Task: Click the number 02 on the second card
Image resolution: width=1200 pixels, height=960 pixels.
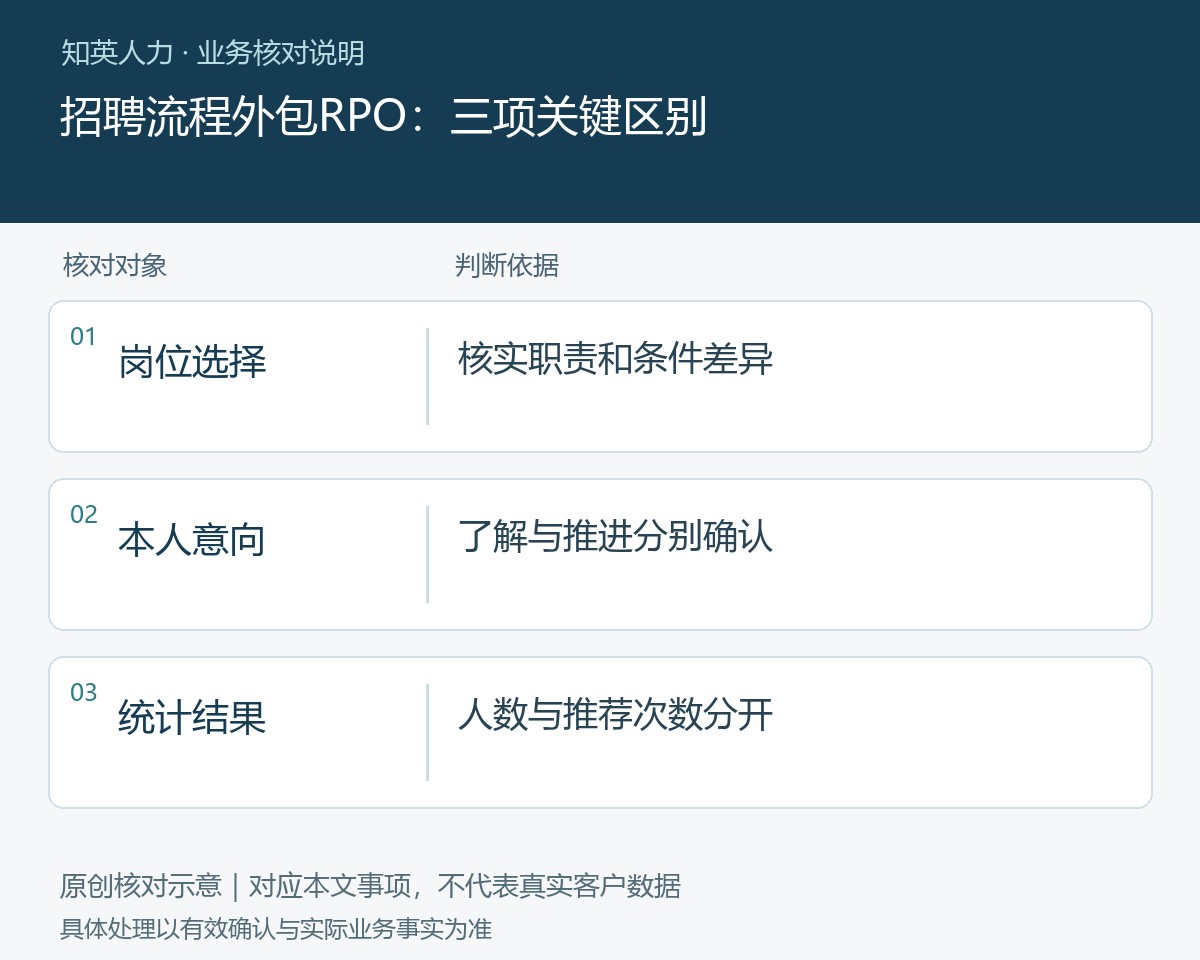Action: tap(83, 515)
